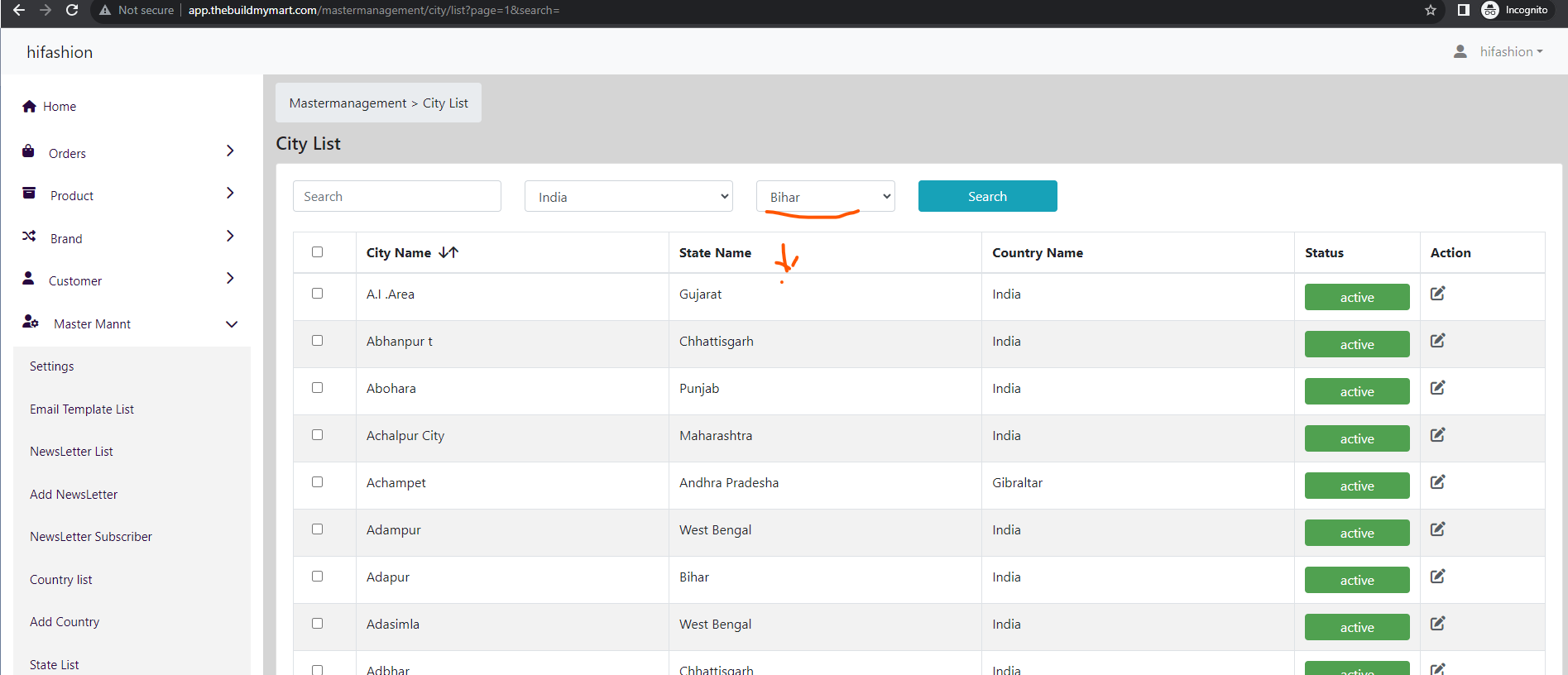
Task: Open the India country dropdown
Action: coord(629,196)
